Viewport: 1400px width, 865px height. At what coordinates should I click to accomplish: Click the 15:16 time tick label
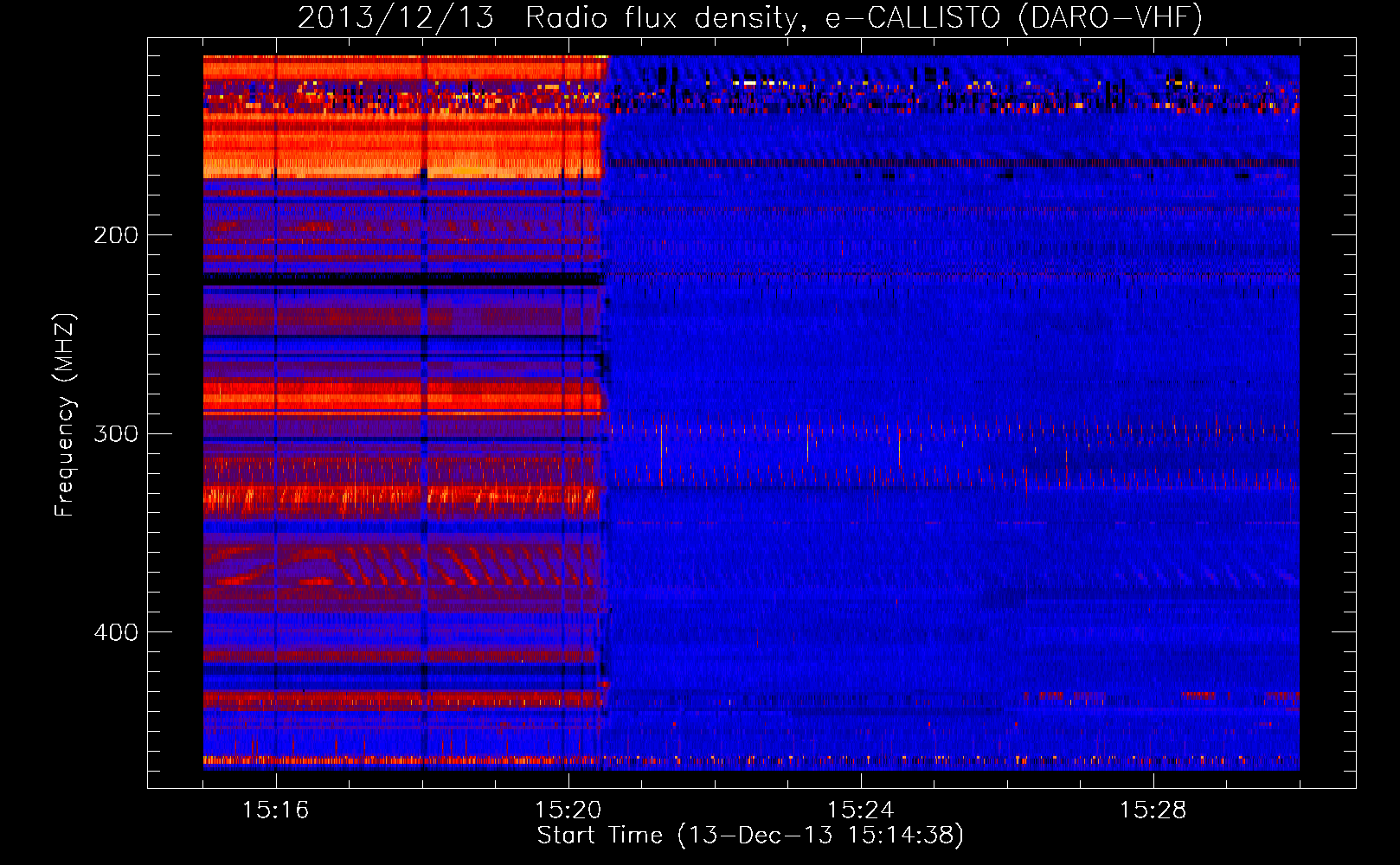[275, 810]
